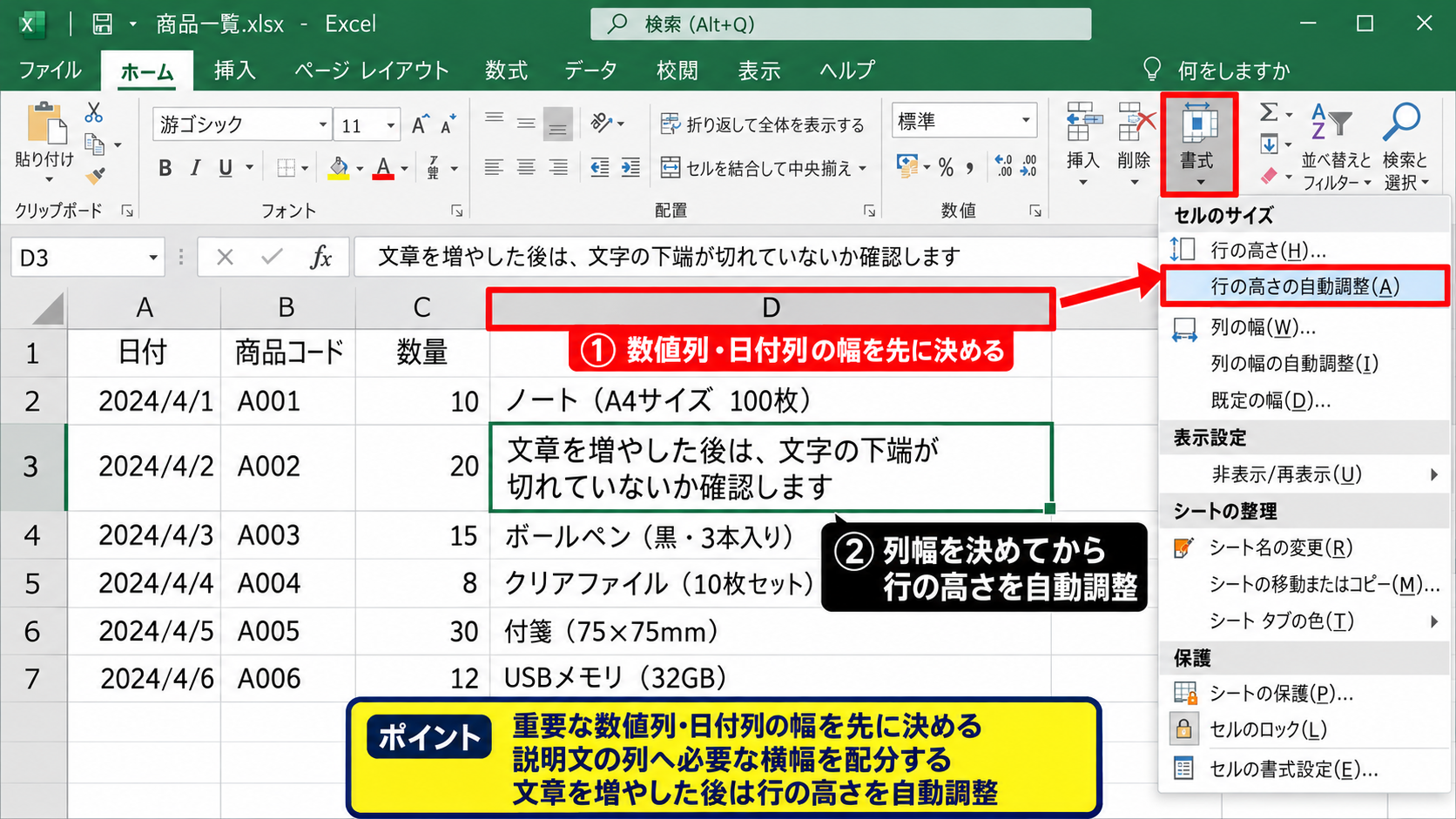Click セルを結合して中央揃え merge button
This screenshot has width=1456, height=819.
point(756,168)
